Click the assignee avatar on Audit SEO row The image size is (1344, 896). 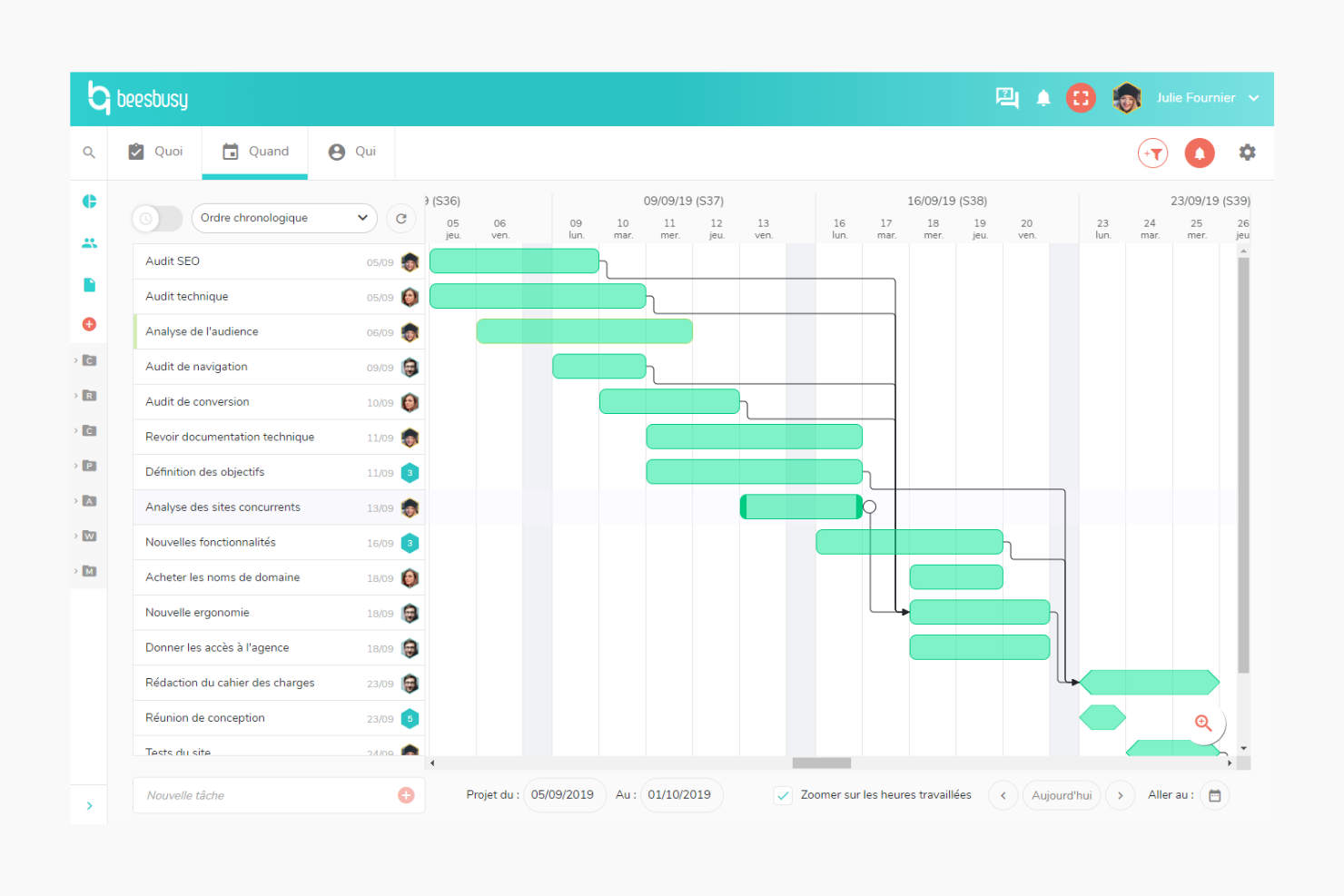pyautogui.click(x=410, y=262)
